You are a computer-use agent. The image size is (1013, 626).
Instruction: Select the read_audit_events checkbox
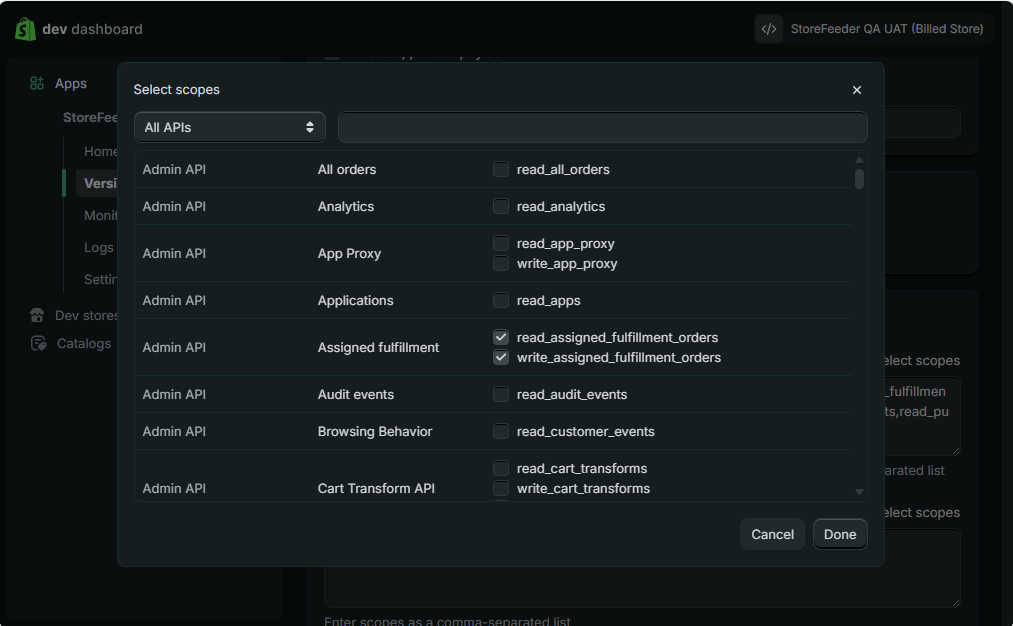pyautogui.click(x=501, y=395)
